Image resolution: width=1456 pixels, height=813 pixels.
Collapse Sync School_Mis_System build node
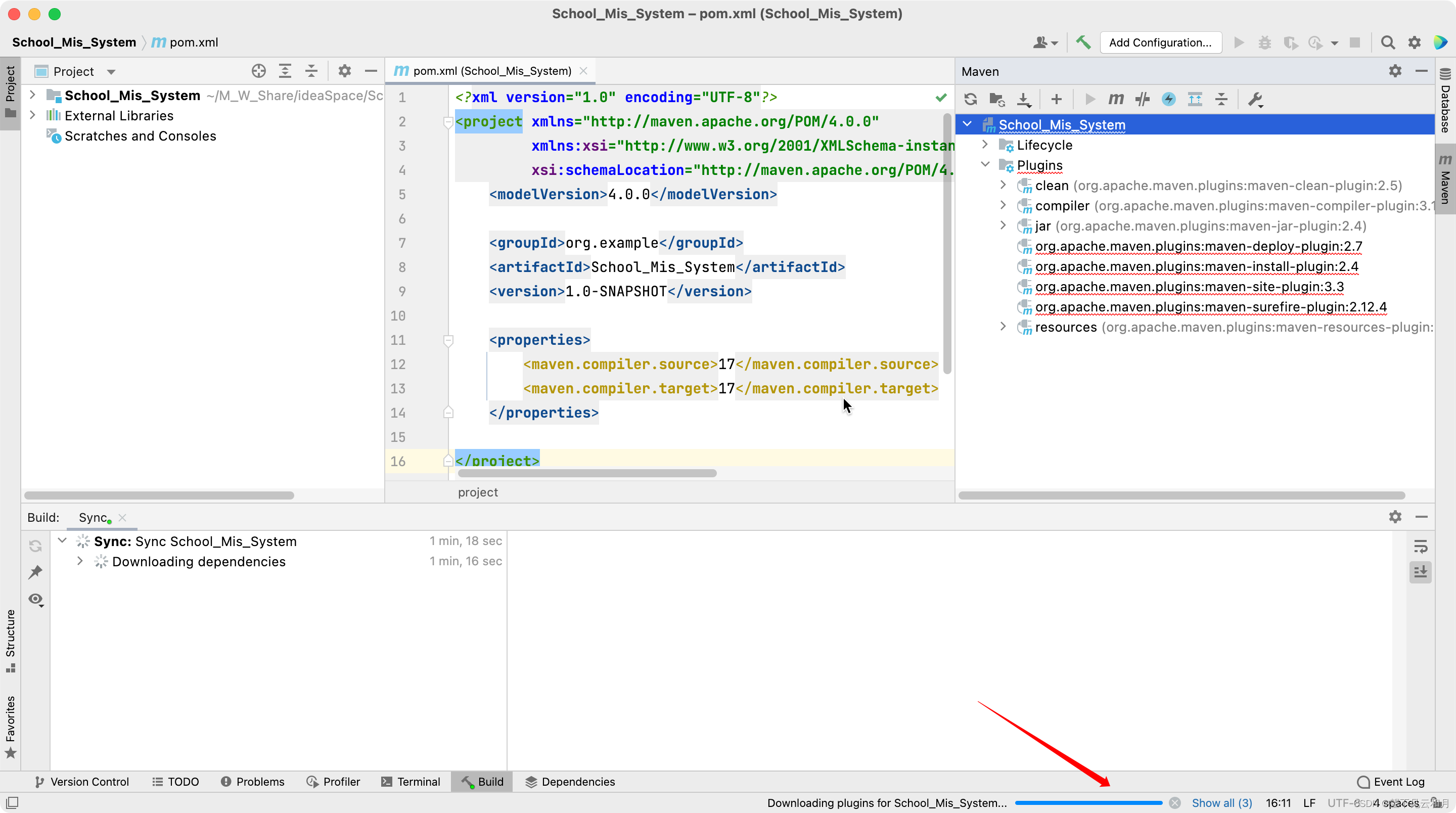[x=62, y=540]
